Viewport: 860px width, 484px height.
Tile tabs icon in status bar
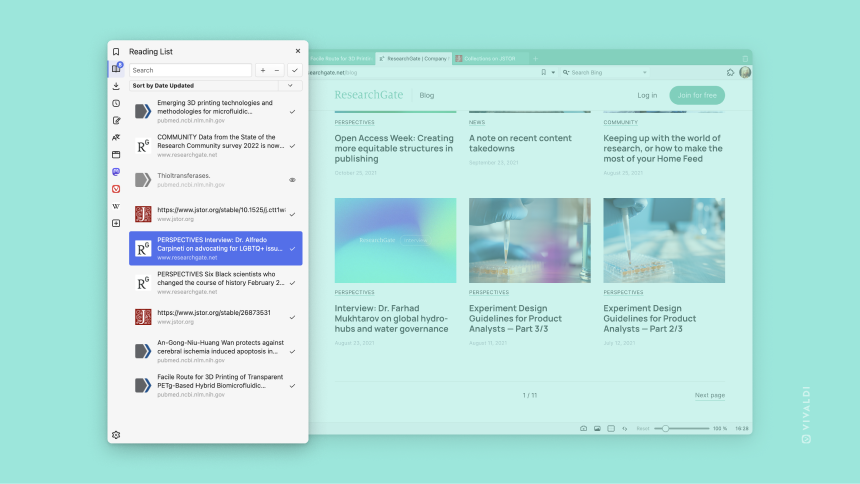611,429
